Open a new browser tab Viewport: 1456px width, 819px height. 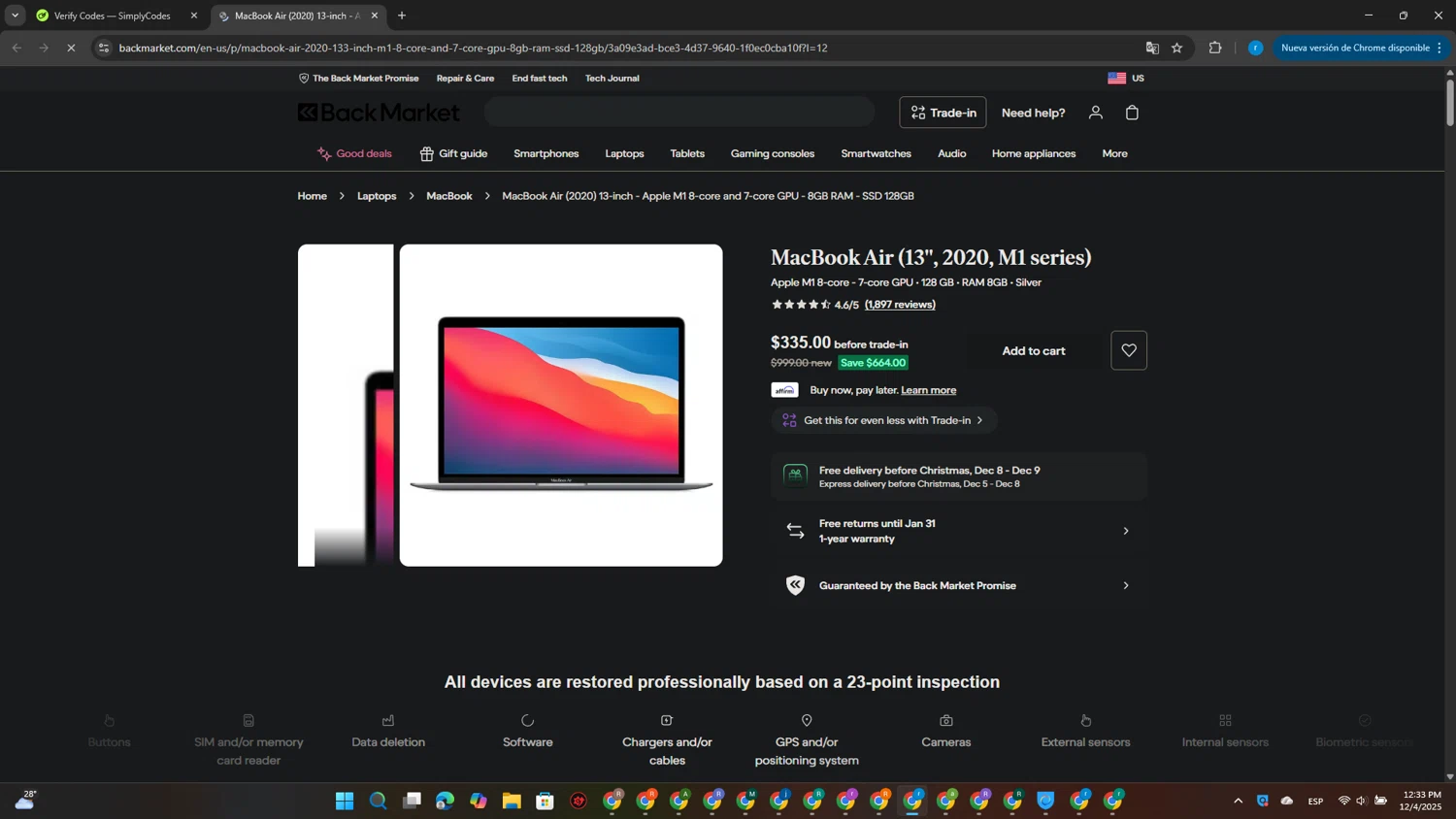coord(402,16)
